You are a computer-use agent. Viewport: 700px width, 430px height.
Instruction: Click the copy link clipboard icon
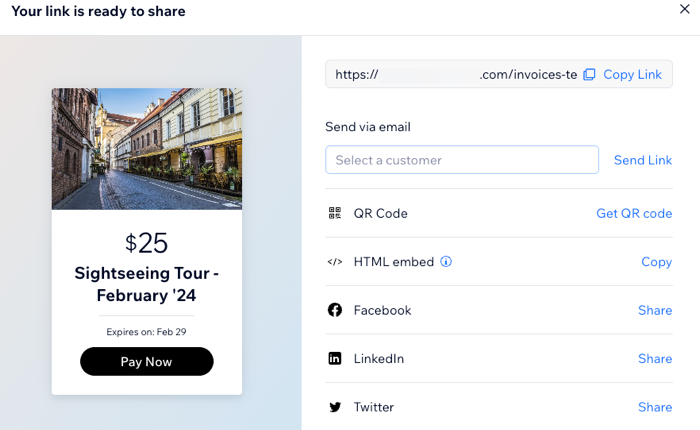(589, 75)
